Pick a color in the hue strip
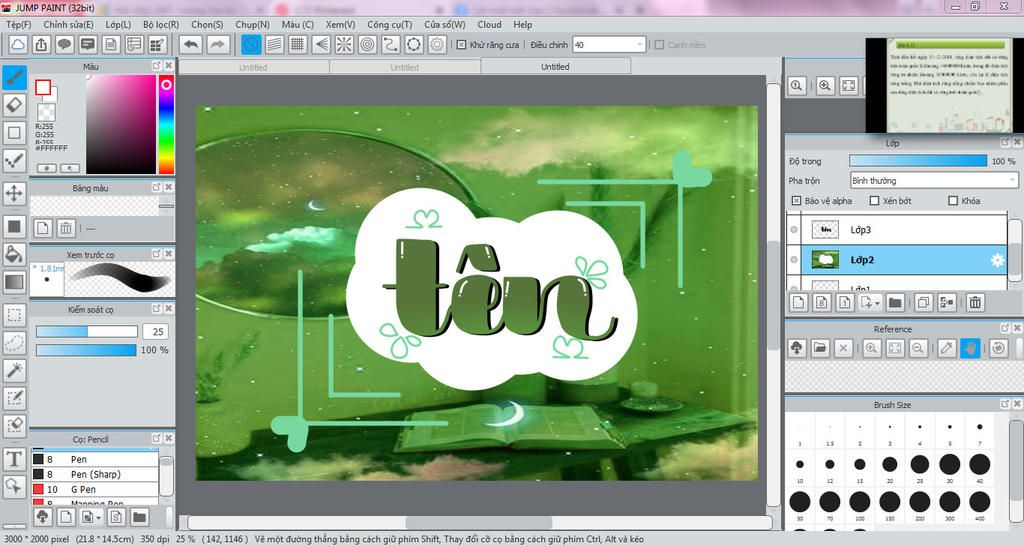The width and height of the screenshot is (1024, 546). pos(166,124)
